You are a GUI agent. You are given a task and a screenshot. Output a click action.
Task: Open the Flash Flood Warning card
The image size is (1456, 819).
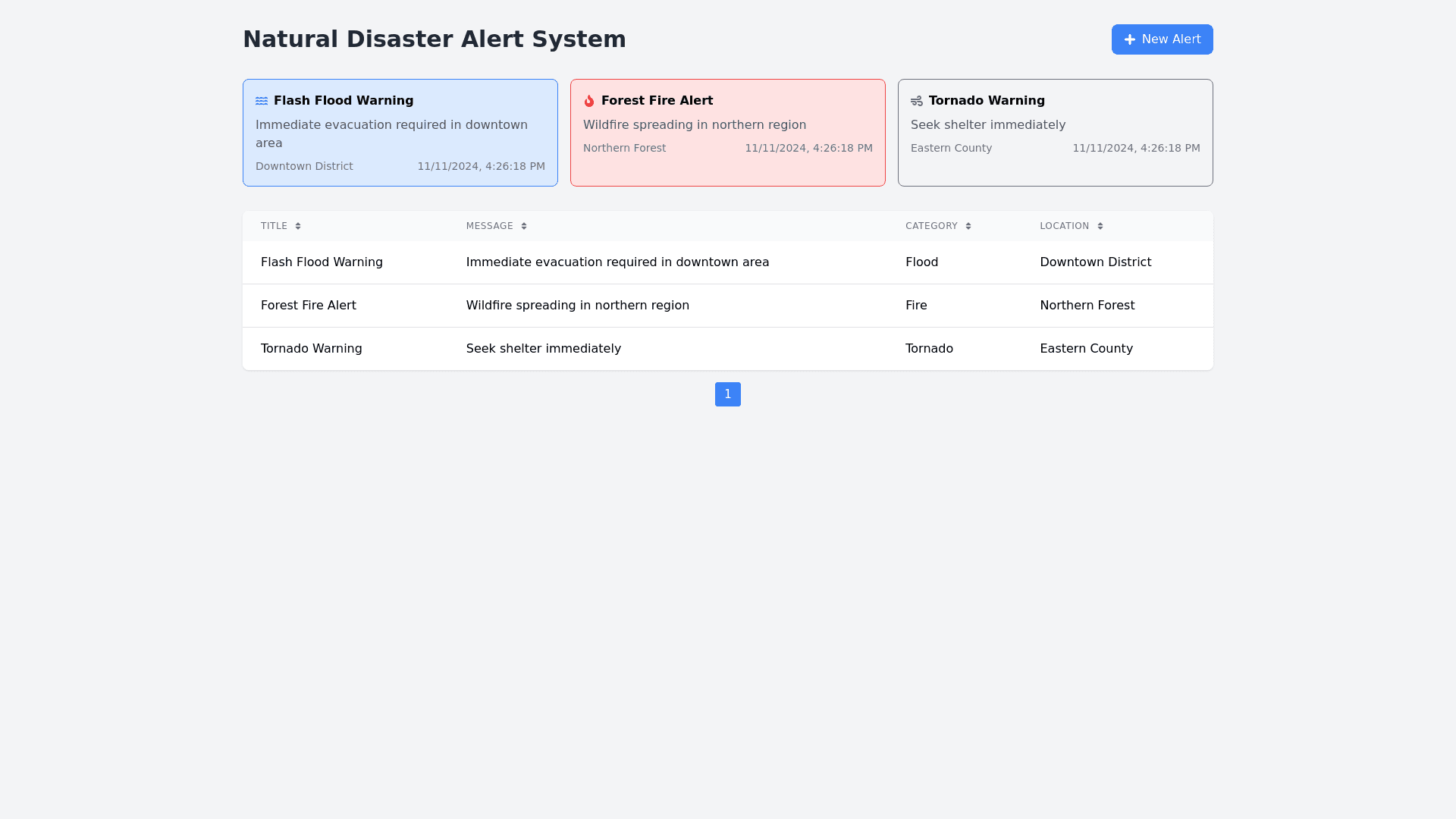point(400,133)
